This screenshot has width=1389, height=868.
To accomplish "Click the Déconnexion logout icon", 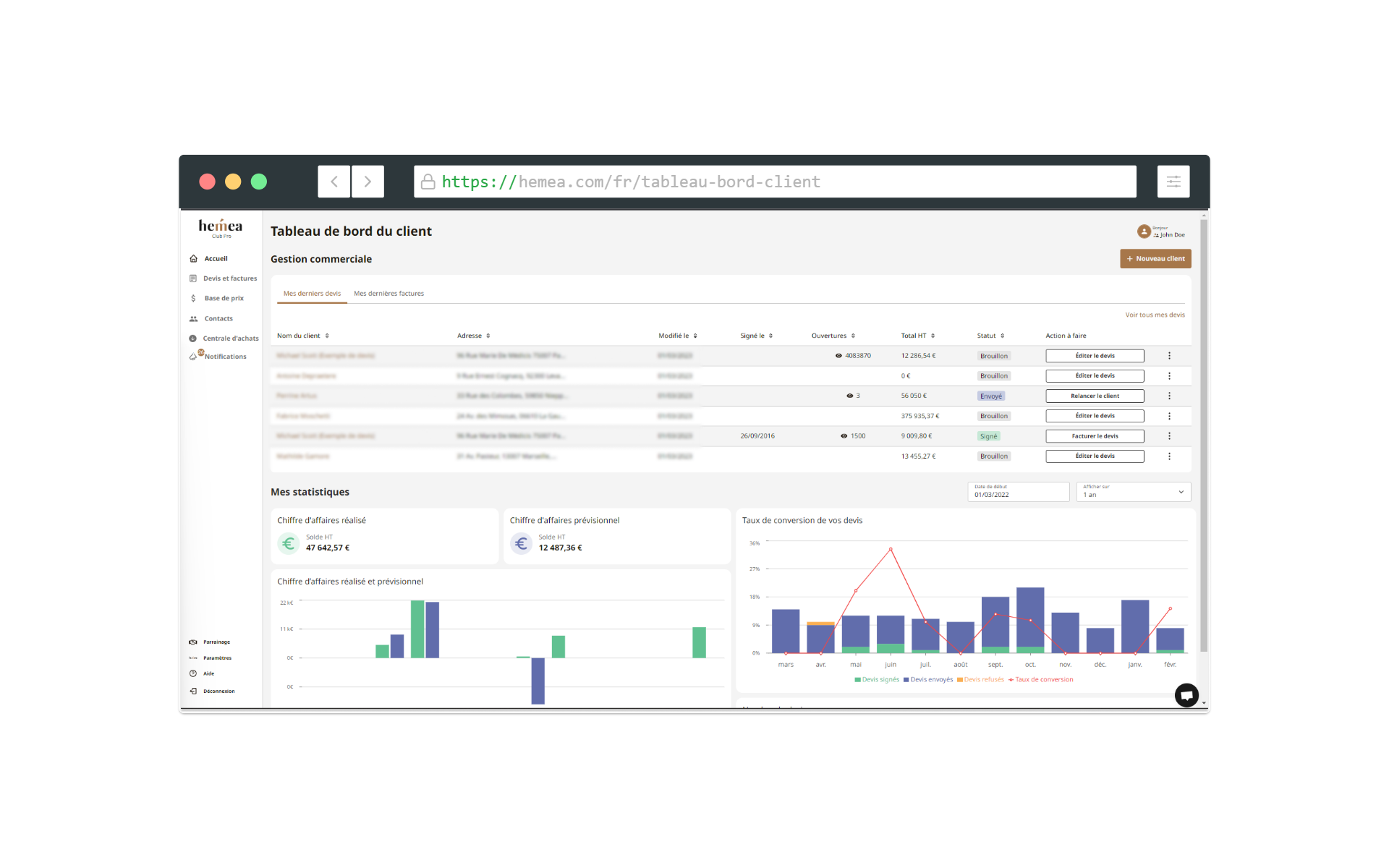I will click(193, 692).
